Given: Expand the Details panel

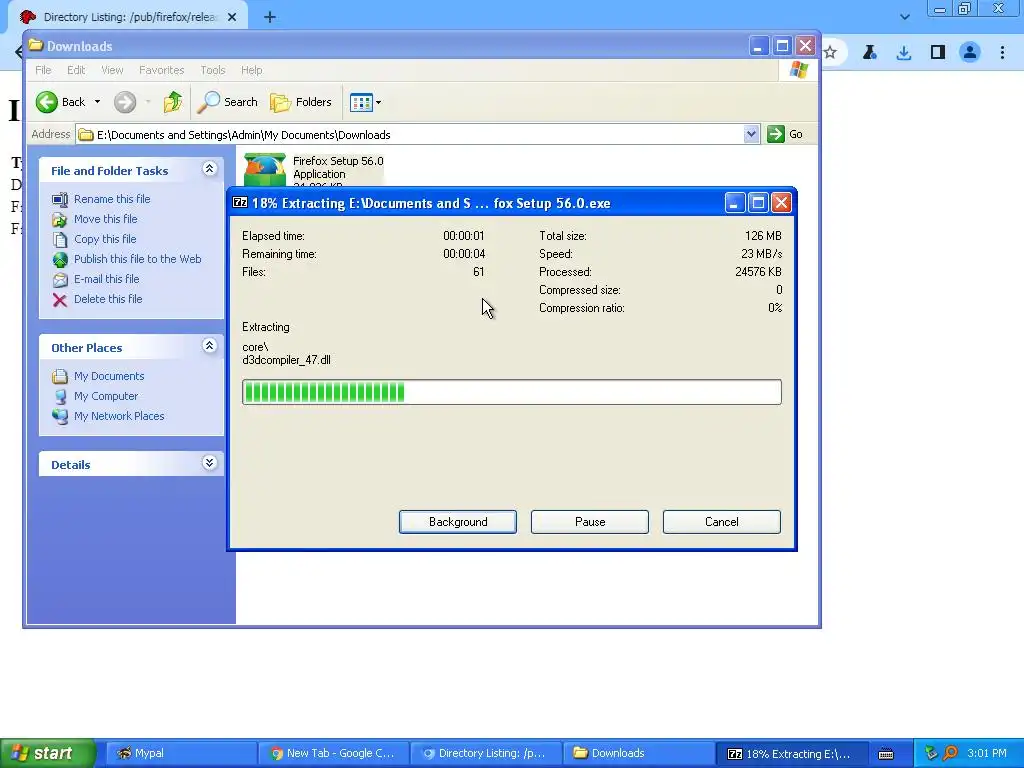Looking at the screenshot, I should point(209,463).
